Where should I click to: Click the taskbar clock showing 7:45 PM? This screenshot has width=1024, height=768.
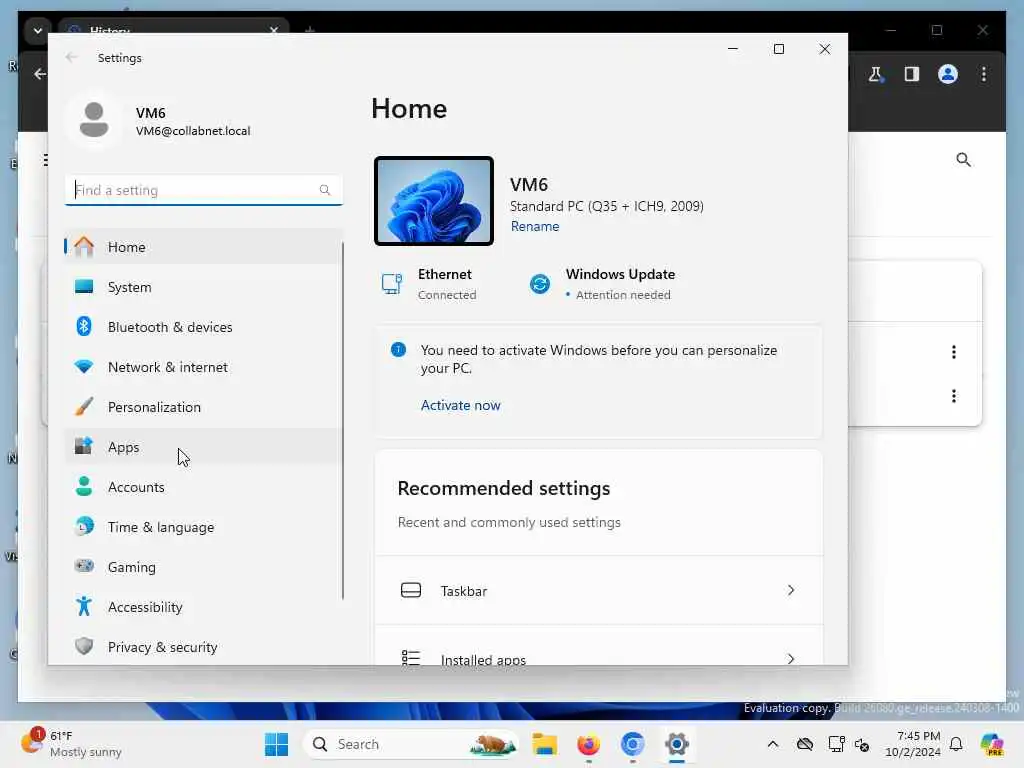[x=912, y=744]
